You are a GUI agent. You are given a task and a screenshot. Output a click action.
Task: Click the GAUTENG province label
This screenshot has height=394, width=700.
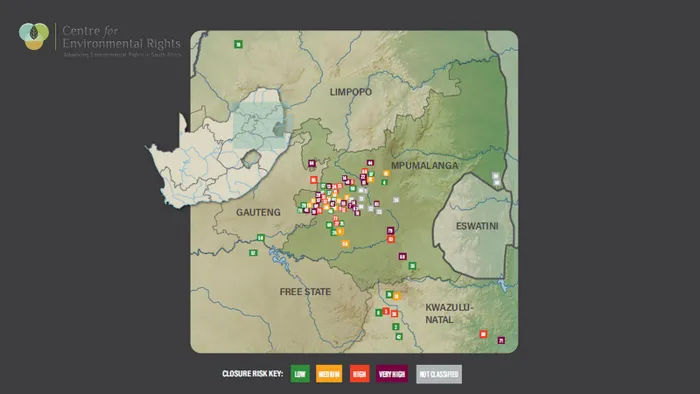258,212
